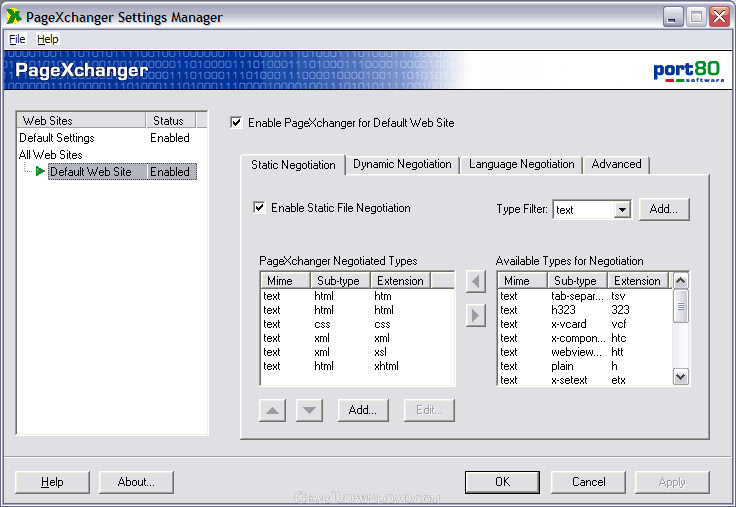736x507 pixels.
Task: Click the right arrow between type lists
Action: [x=475, y=315]
